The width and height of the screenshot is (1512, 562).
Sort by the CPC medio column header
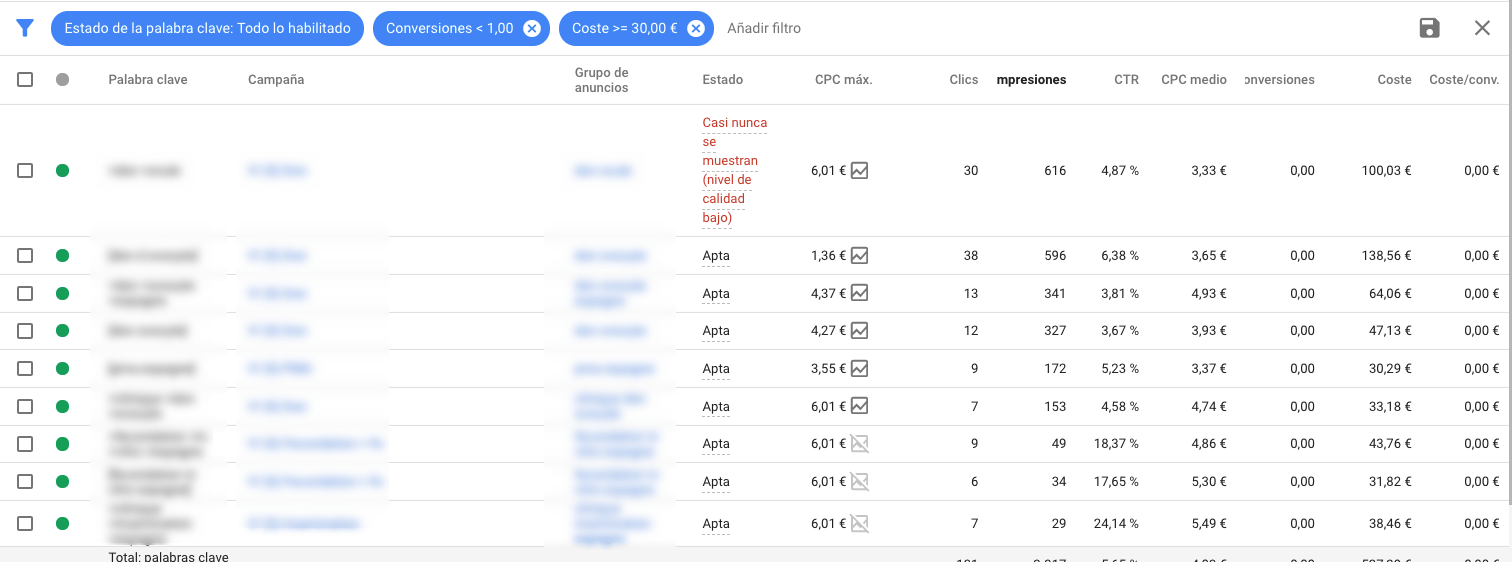pyautogui.click(x=1194, y=80)
